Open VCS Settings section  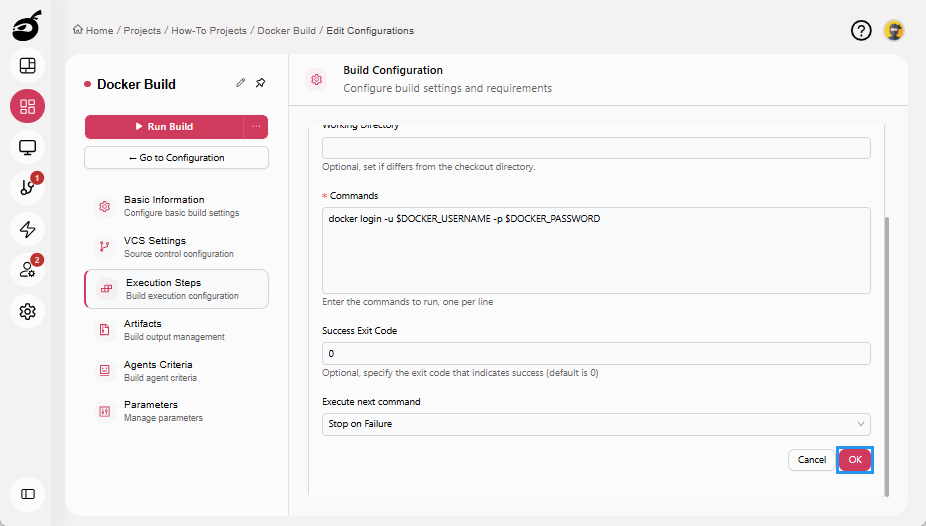(177, 247)
